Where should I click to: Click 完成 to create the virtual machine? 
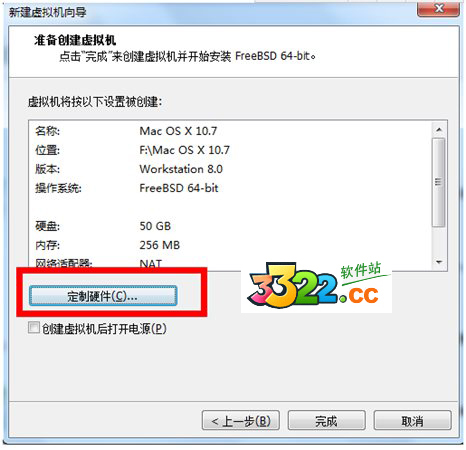(326, 421)
